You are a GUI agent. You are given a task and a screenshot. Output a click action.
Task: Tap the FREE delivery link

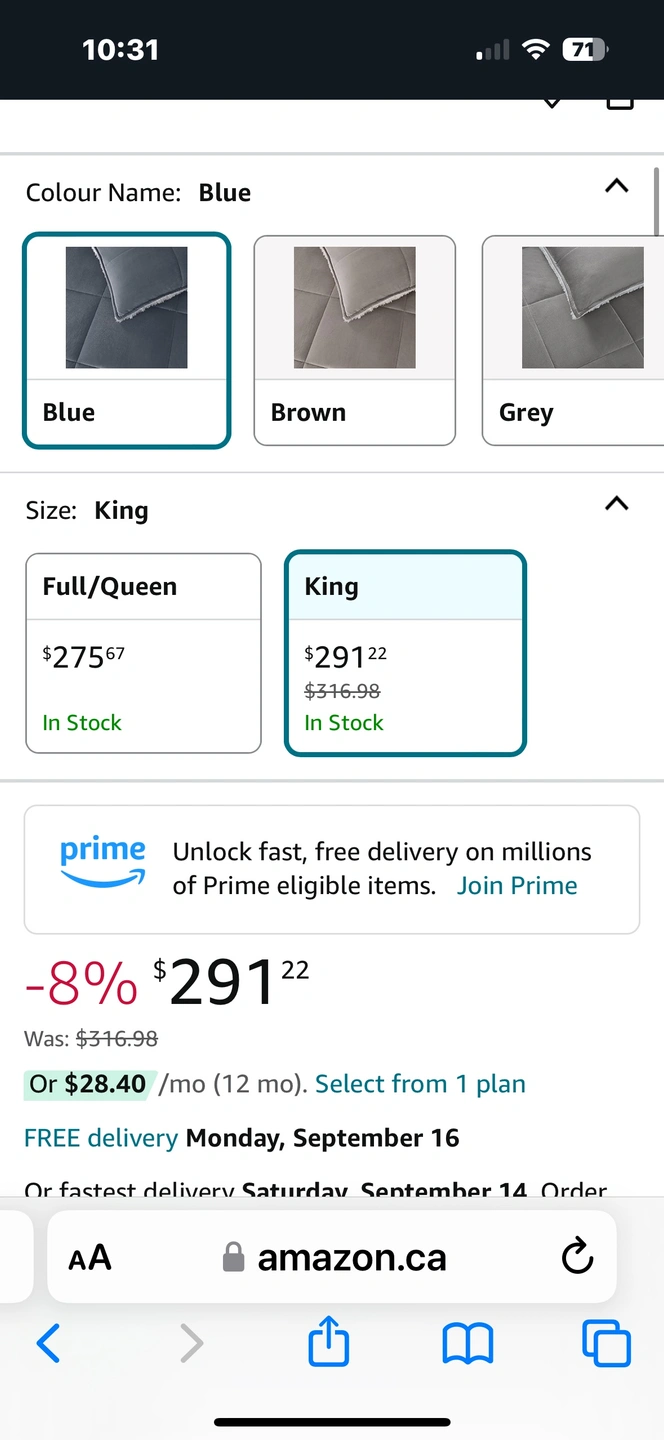[x=101, y=1138]
